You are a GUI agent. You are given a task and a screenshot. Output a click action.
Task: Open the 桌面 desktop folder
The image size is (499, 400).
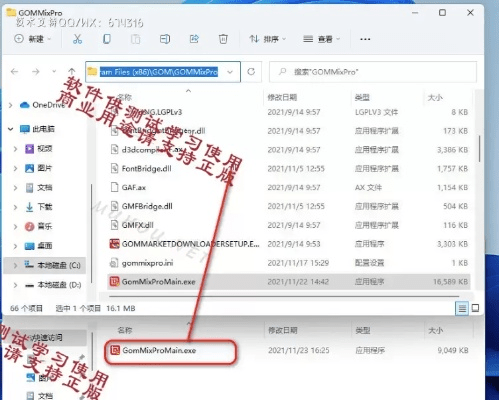pos(39,246)
